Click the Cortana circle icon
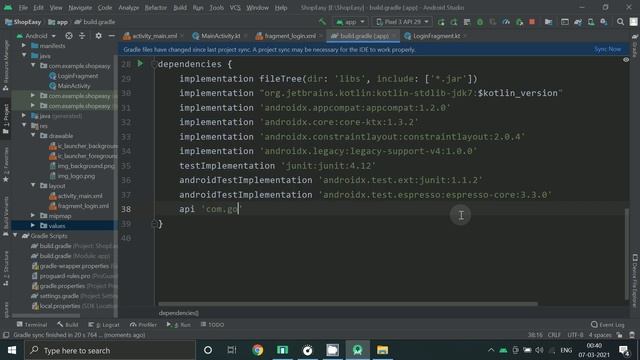The image size is (640, 360). click(208, 350)
